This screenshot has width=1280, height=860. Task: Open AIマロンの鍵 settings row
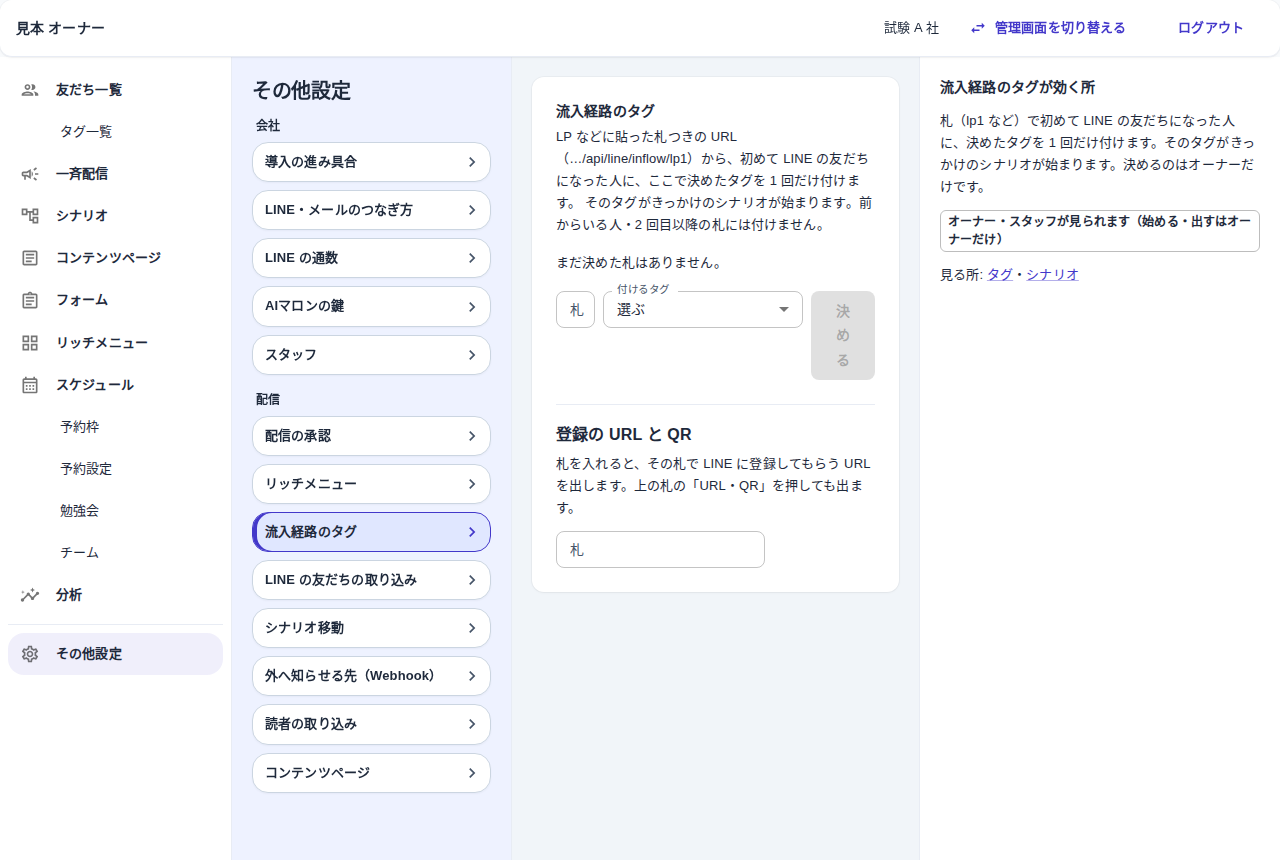pos(371,306)
